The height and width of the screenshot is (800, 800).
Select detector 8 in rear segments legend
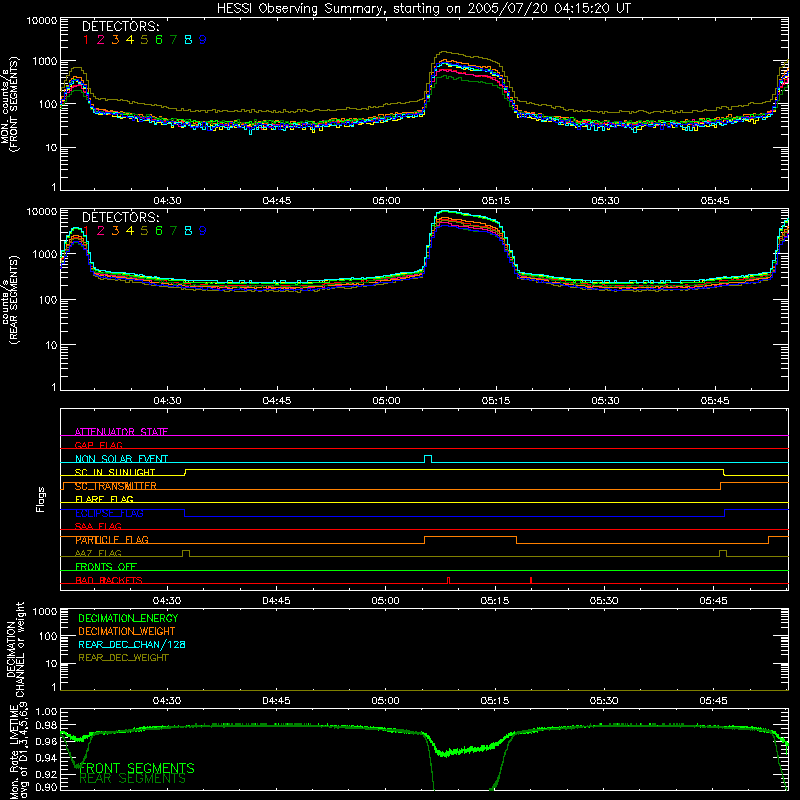coord(188,231)
